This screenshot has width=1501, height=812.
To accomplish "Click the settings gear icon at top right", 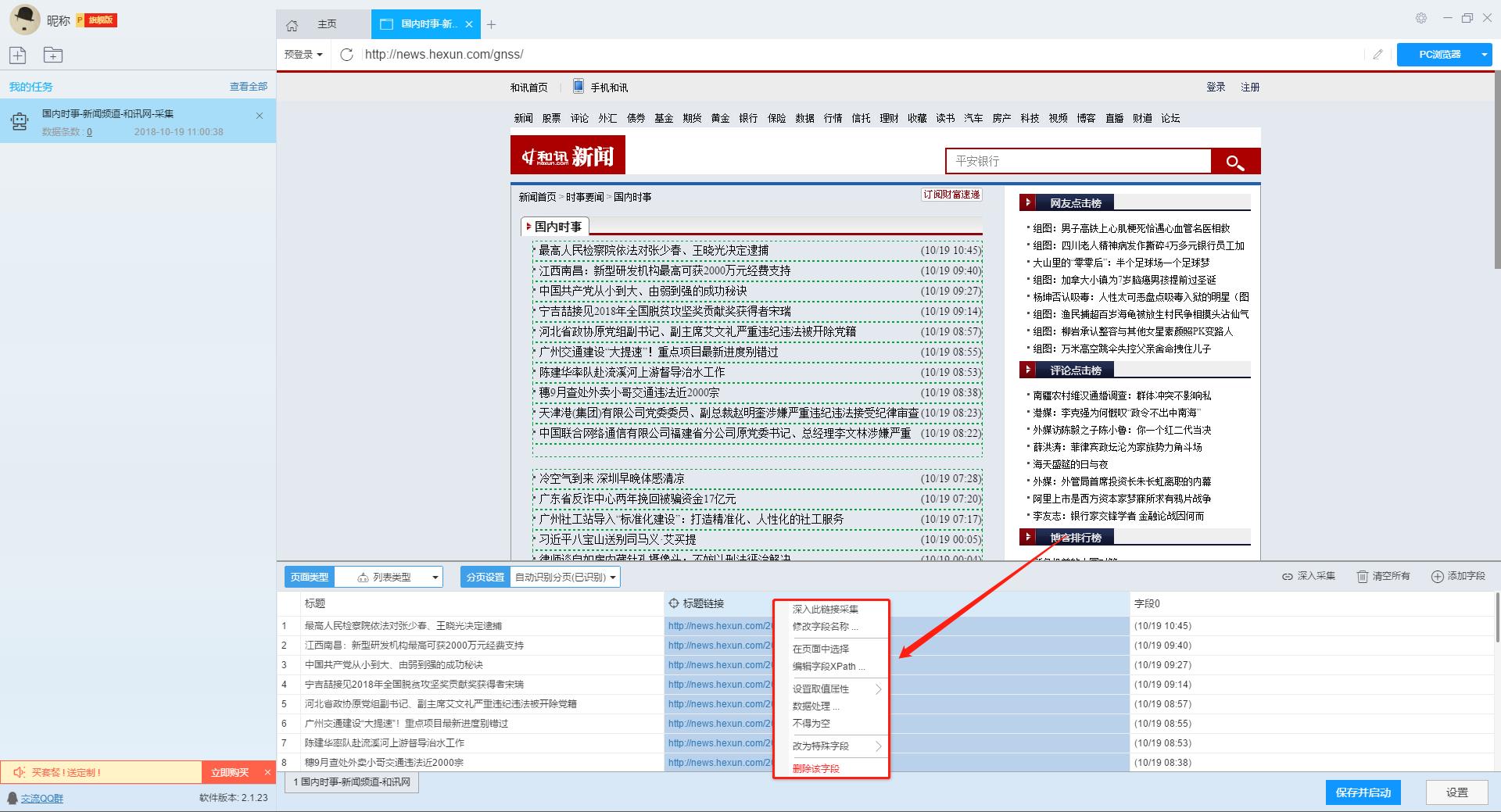I will [x=1421, y=18].
